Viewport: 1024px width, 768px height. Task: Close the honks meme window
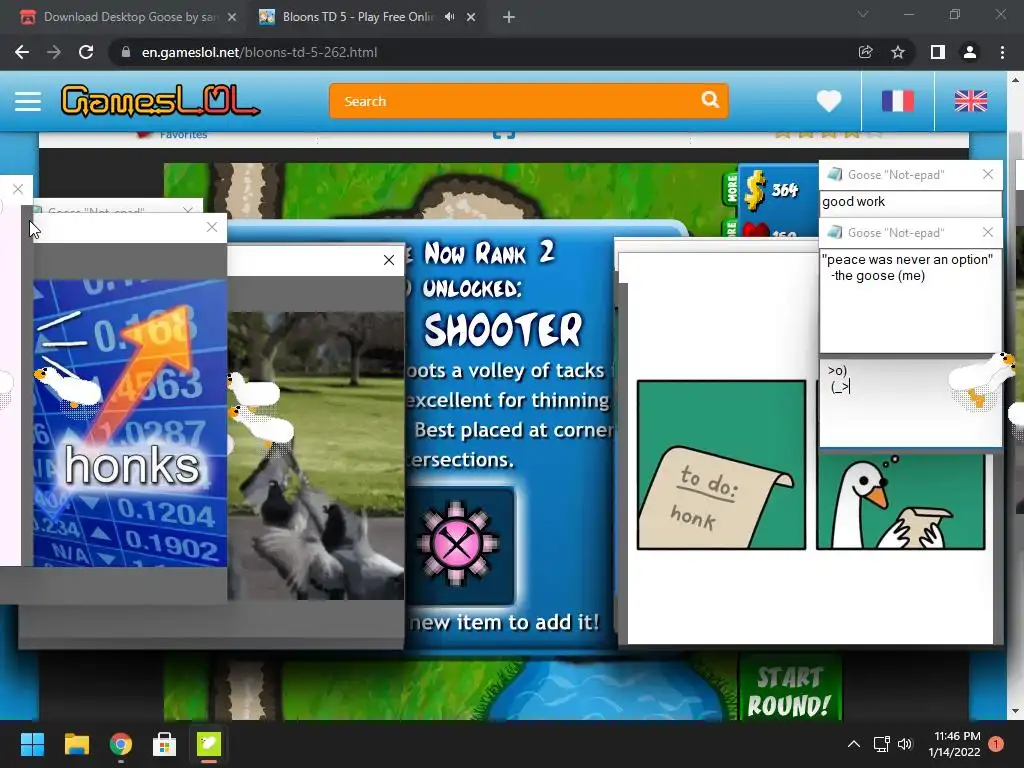[x=212, y=227]
